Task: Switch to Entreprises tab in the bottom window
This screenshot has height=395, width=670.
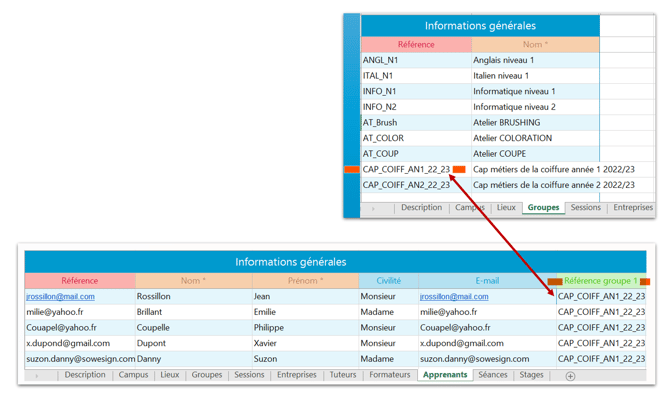Action: 297,375
